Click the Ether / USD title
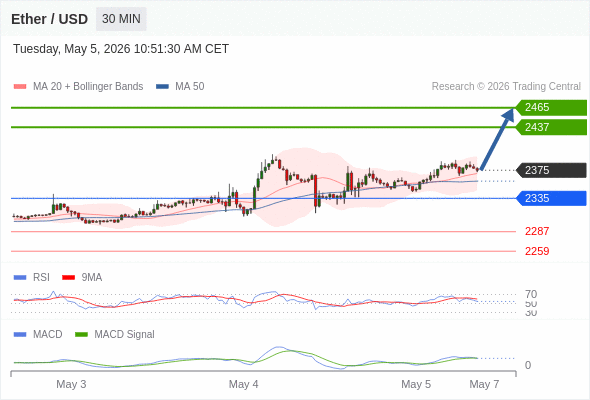This screenshot has width=590, height=400. click(49, 19)
